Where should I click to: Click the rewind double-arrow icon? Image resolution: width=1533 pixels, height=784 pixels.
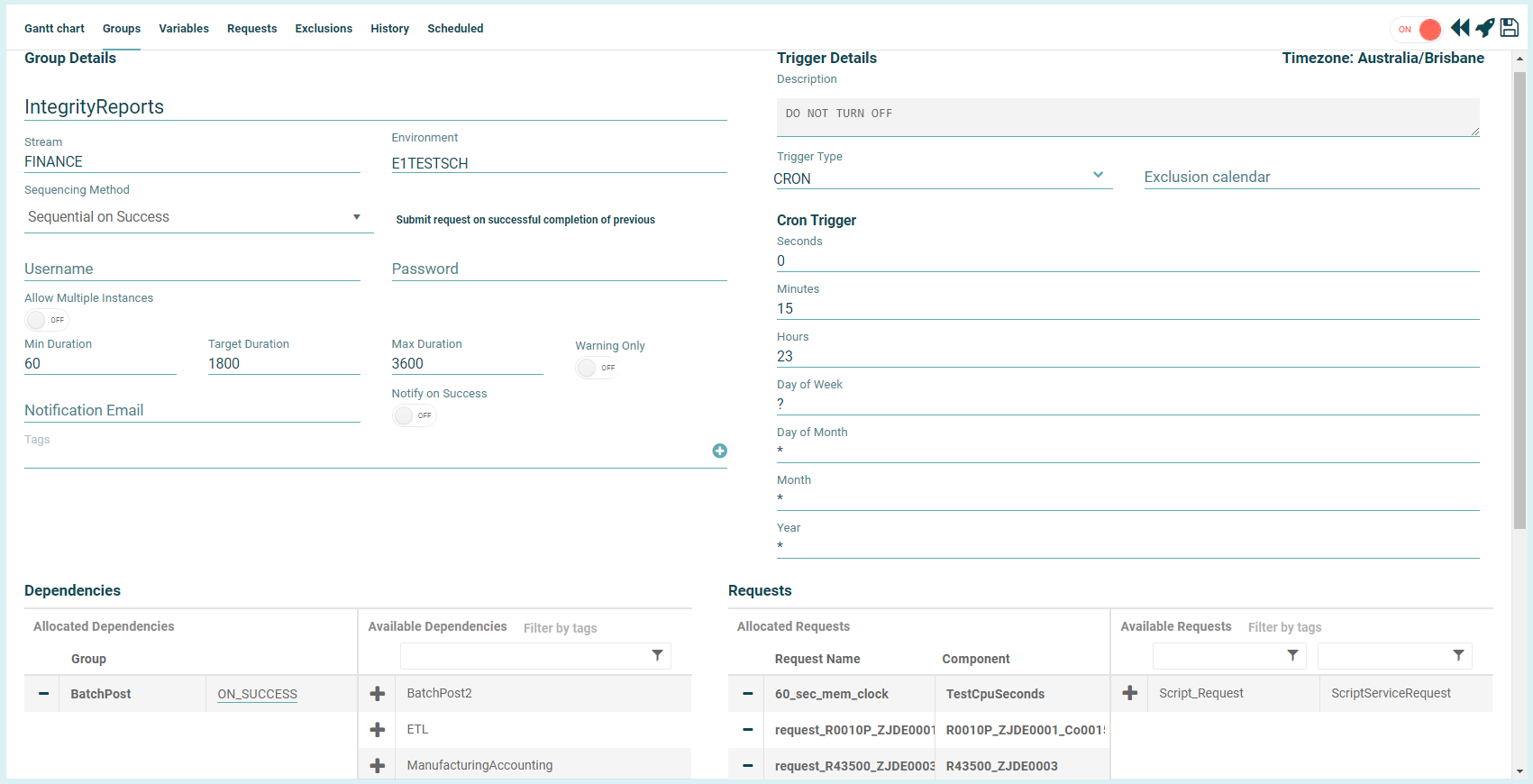click(x=1460, y=28)
